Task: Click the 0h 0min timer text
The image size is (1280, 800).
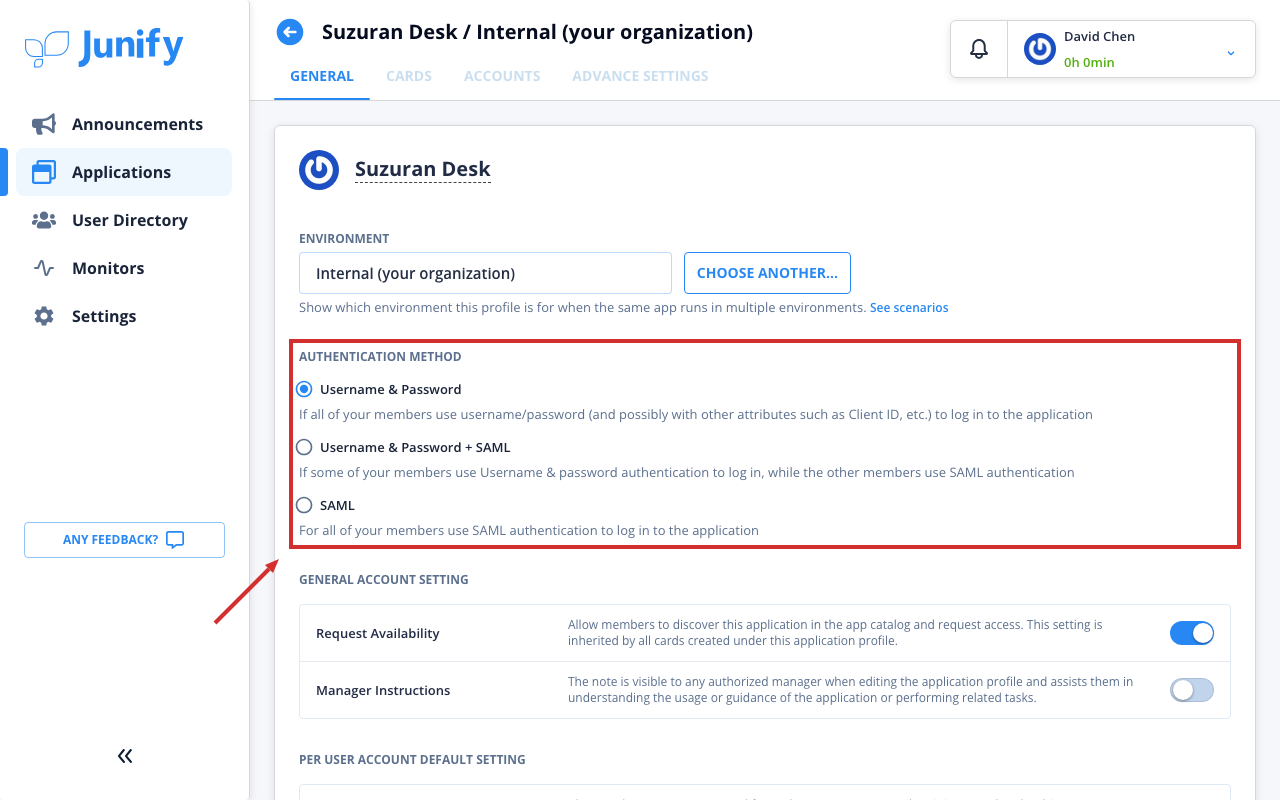Action: 1089,62
